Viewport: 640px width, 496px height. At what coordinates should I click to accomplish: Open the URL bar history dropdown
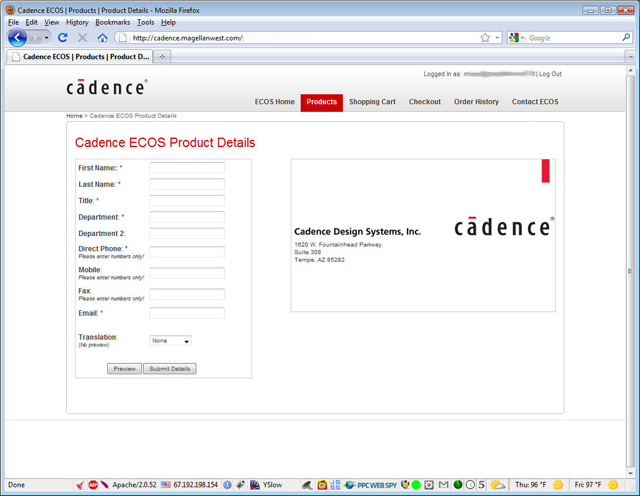point(497,38)
